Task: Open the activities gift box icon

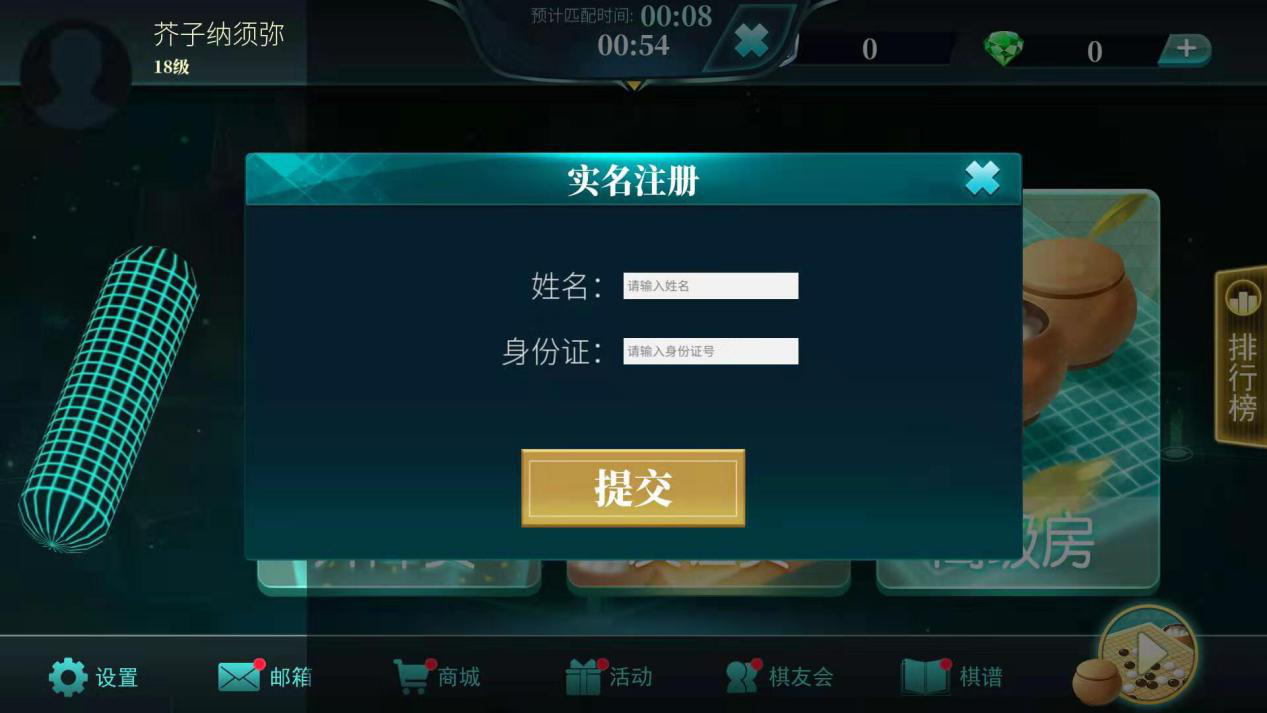Action: click(x=584, y=677)
